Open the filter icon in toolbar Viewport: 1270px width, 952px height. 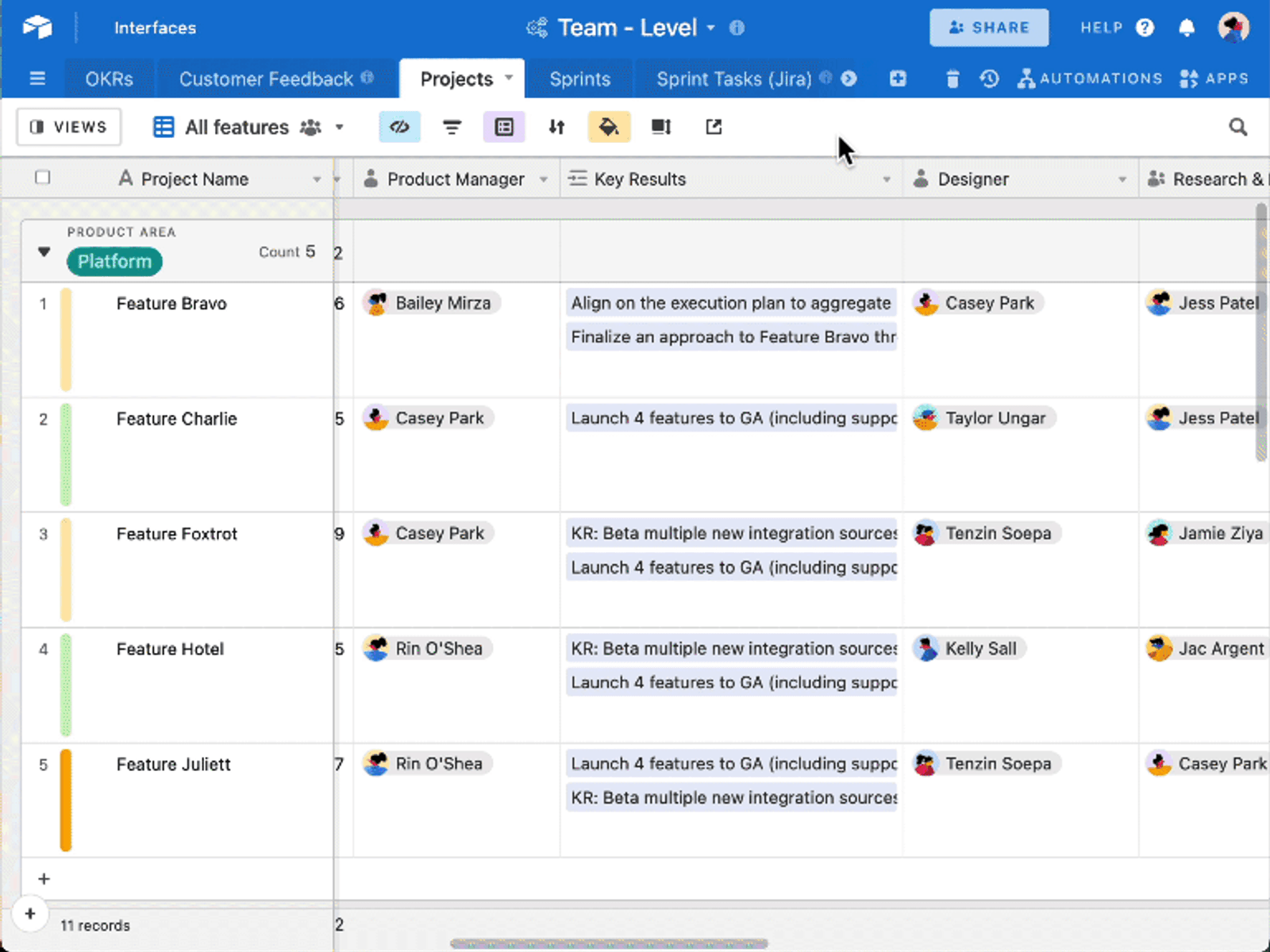pyautogui.click(x=452, y=127)
